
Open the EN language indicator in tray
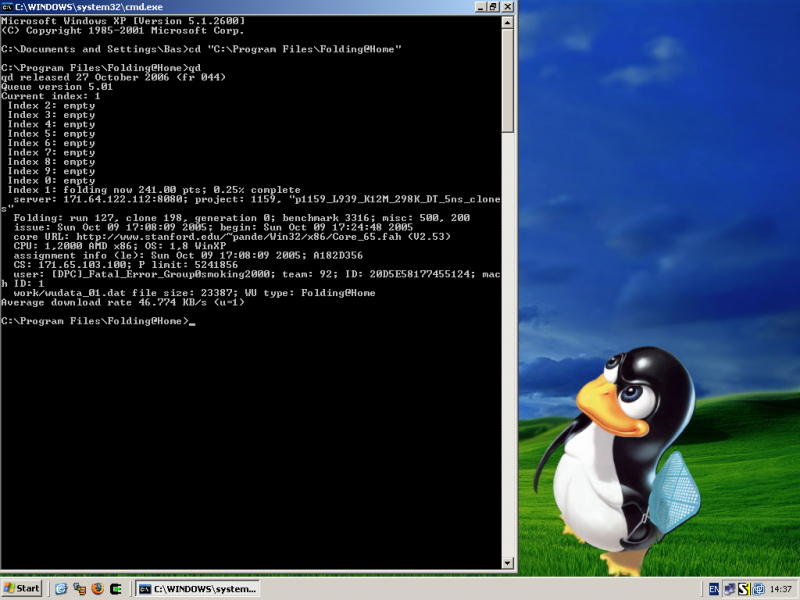[x=714, y=589]
